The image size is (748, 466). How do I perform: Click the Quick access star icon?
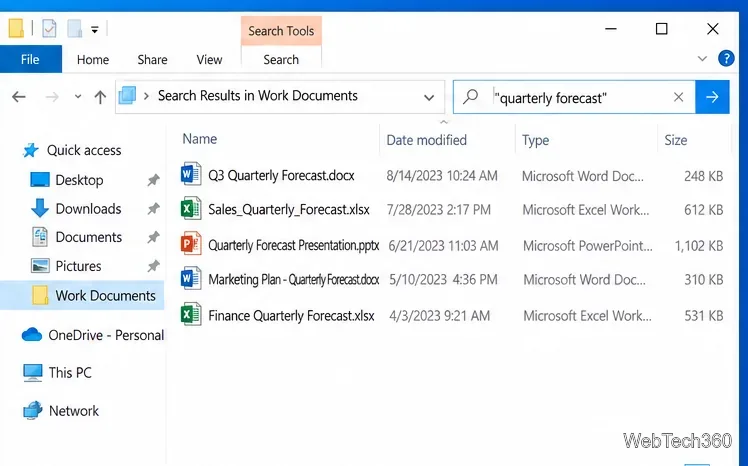point(31,150)
